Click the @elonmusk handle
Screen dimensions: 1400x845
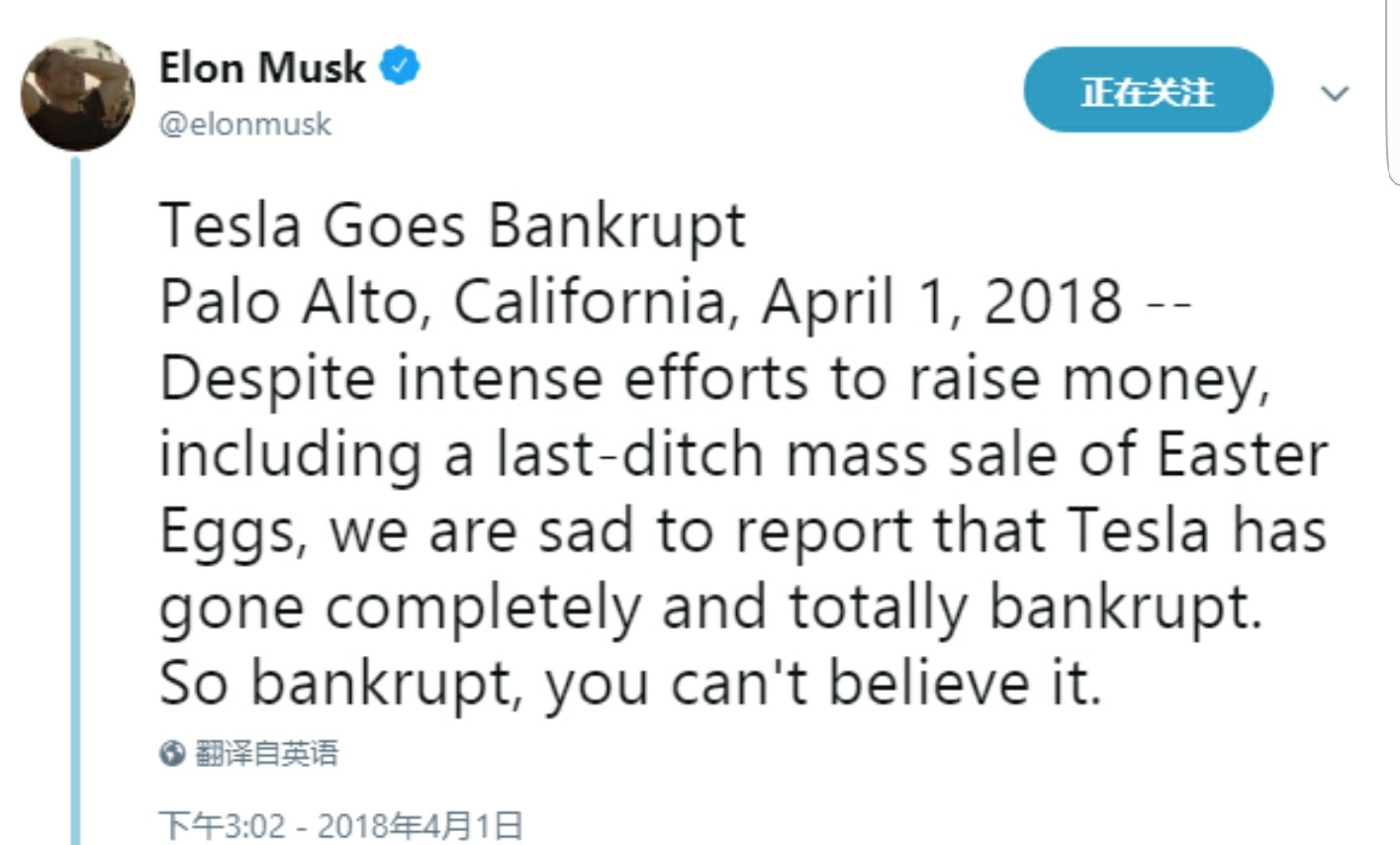[x=245, y=125]
